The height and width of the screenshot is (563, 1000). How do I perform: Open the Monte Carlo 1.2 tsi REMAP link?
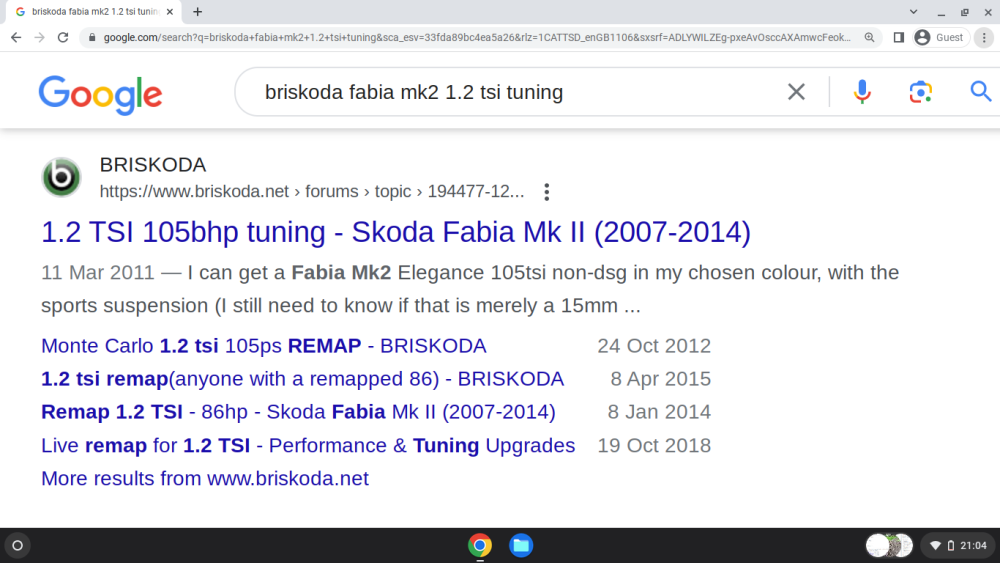point(263,346)
